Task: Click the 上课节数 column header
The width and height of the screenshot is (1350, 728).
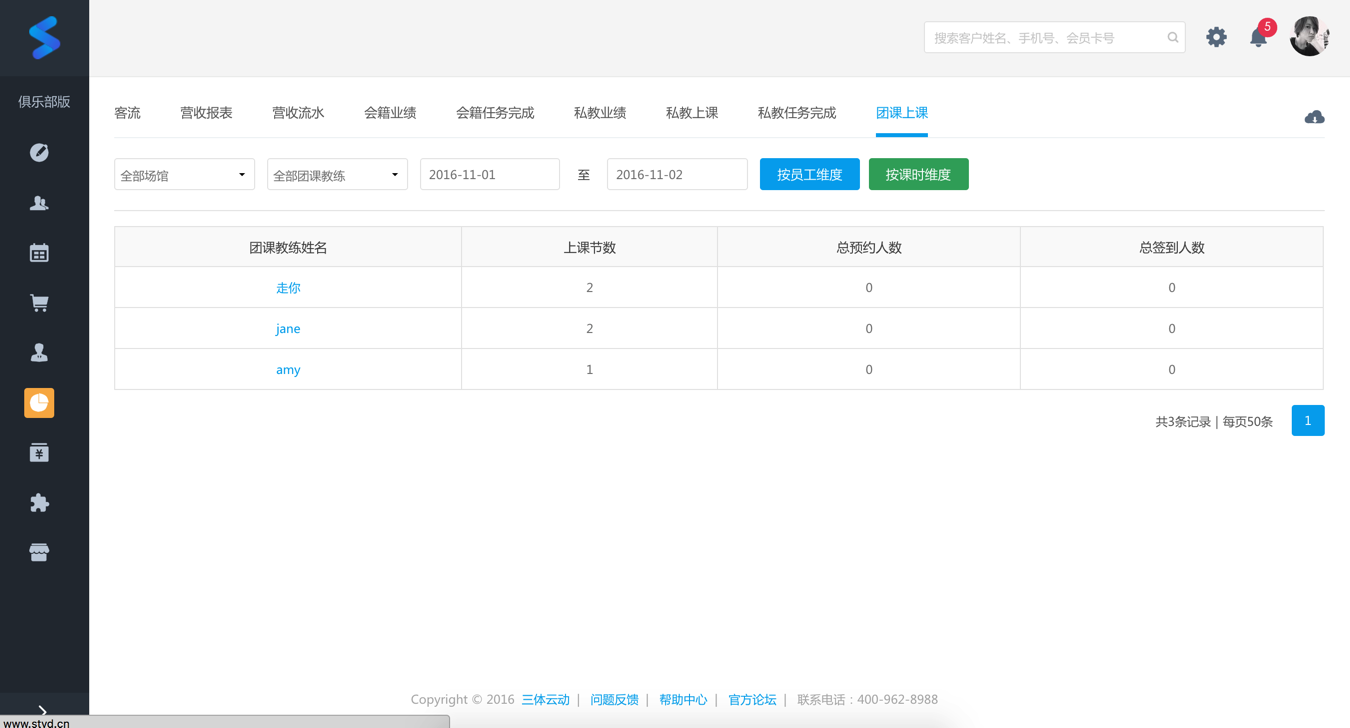Action: pos(589,247)
